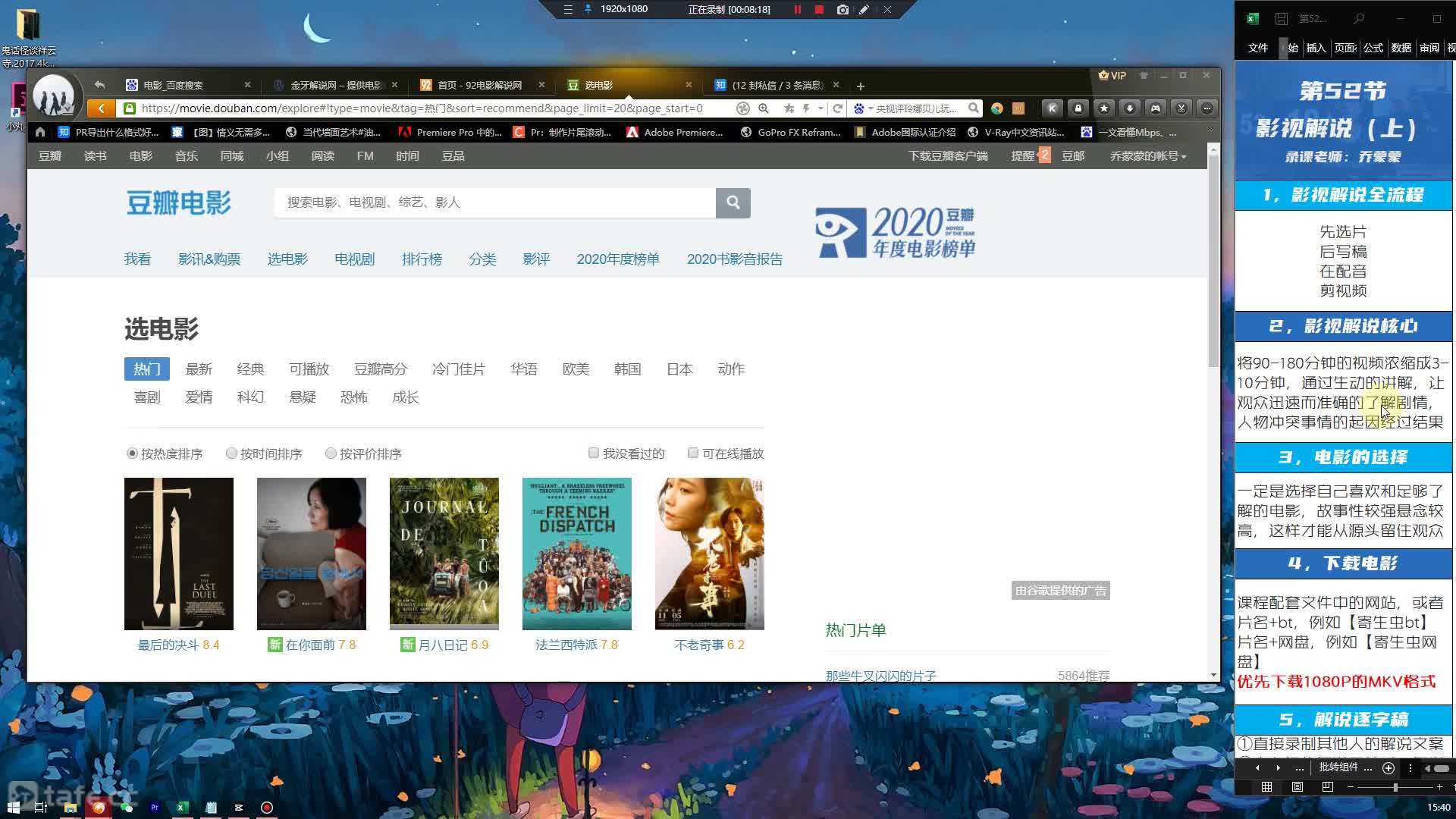Click the browser search magnifier icon
Screen dimensions: 1456x819
(x=974, y=108)
